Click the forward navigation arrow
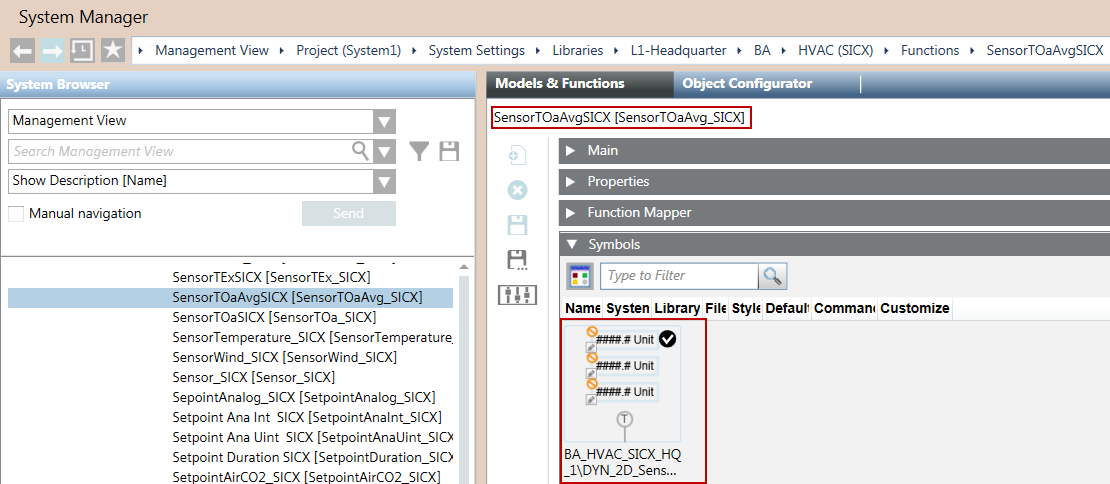 [52, 50]
